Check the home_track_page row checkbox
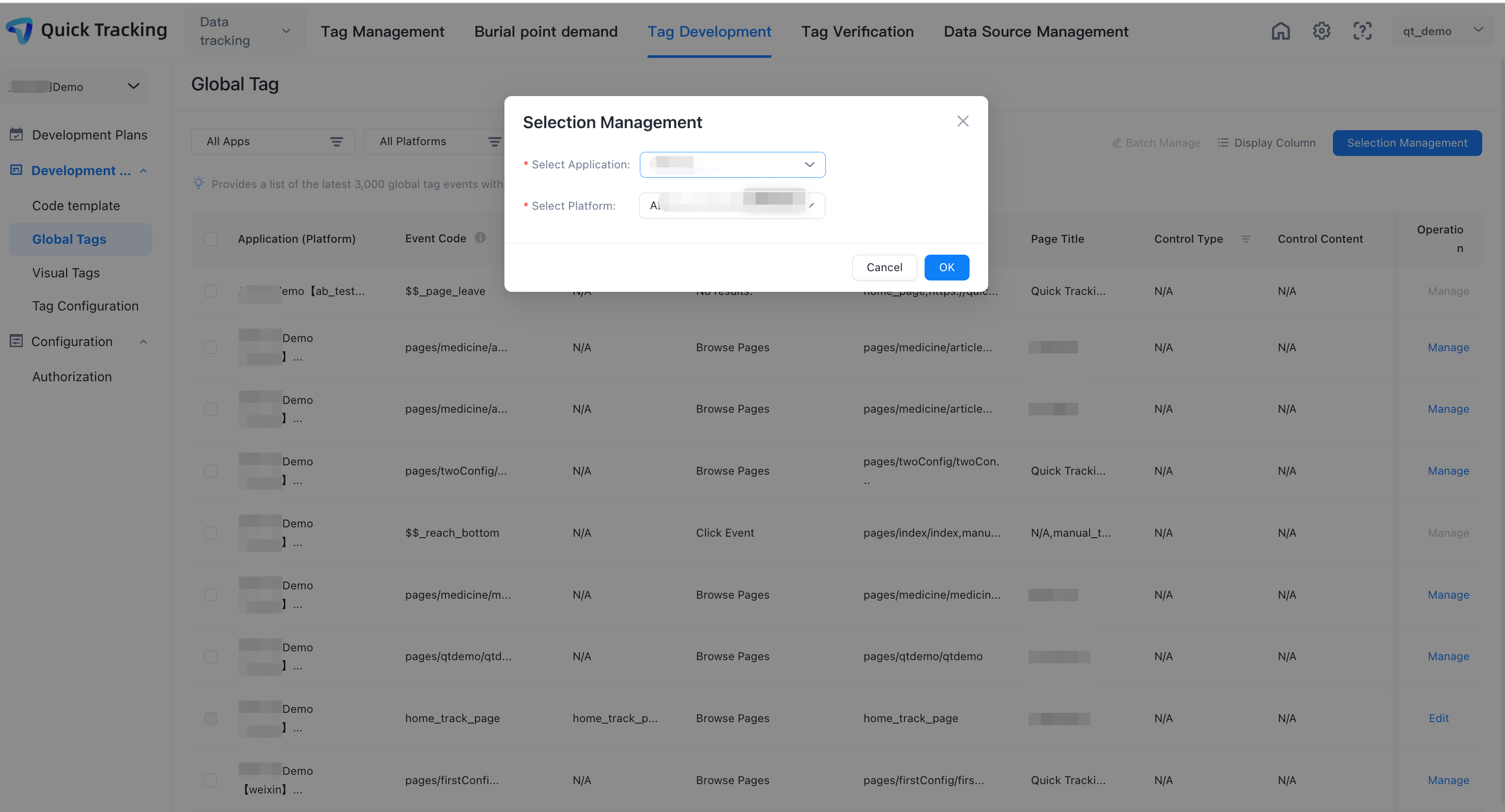 click(x=210, y=719)
